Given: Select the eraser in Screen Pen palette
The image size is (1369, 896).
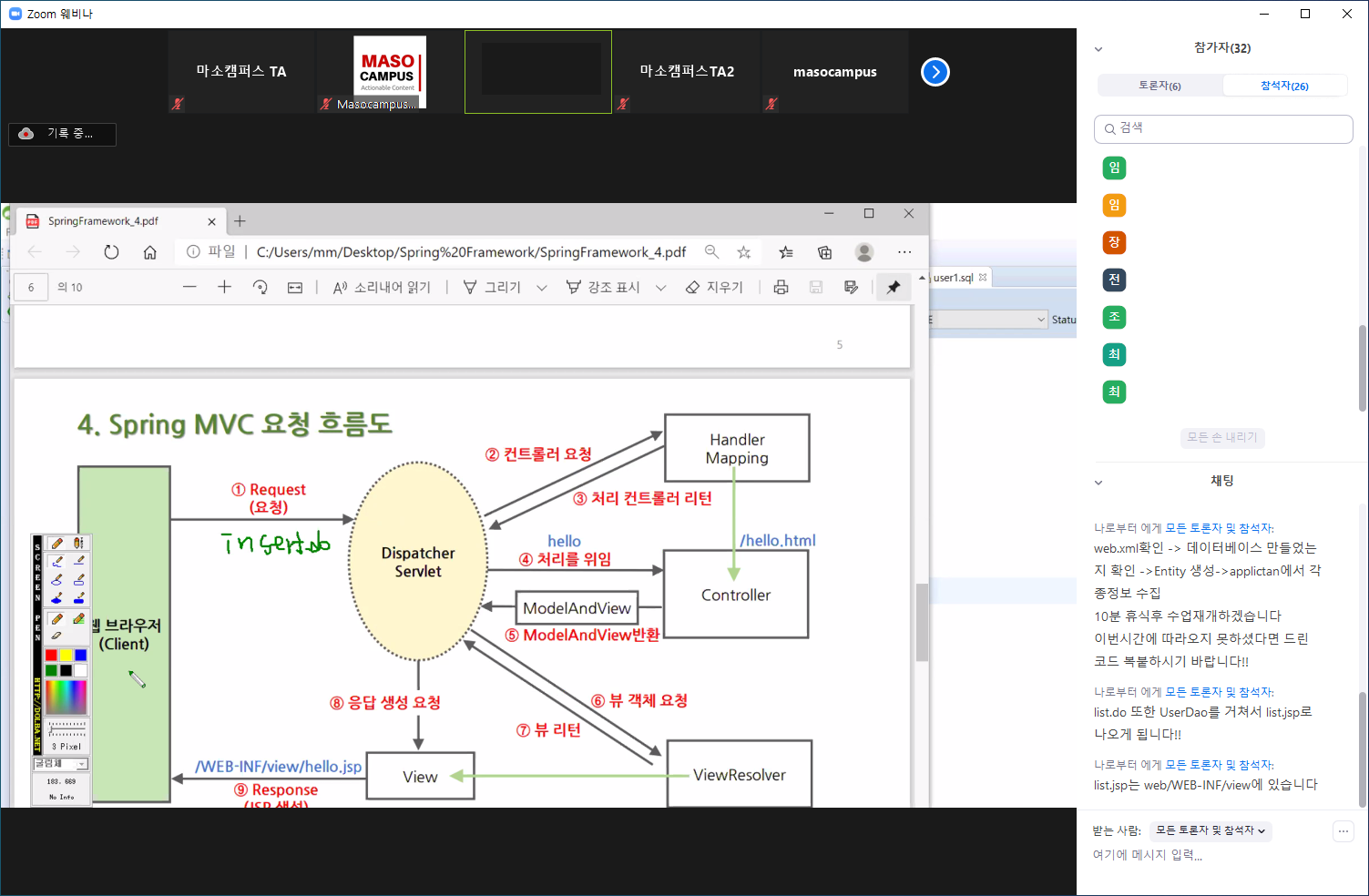Looking at the screenshot, I should coord(56,636).
